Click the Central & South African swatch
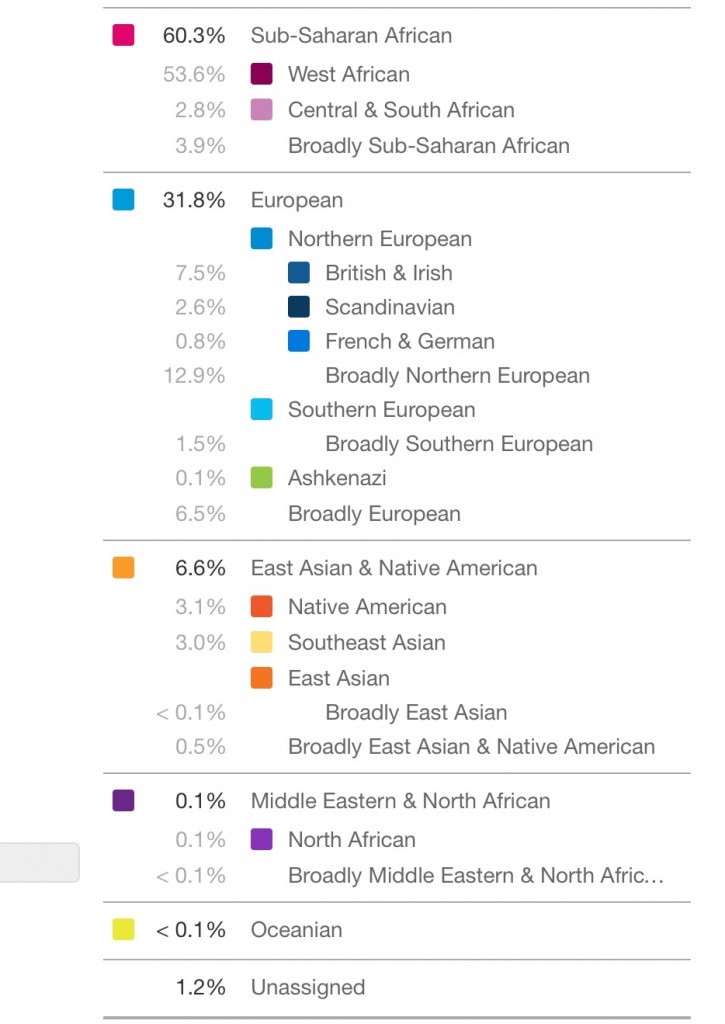Image resolution: width=725 pixels, height=1024 pixels. (261, 110)
